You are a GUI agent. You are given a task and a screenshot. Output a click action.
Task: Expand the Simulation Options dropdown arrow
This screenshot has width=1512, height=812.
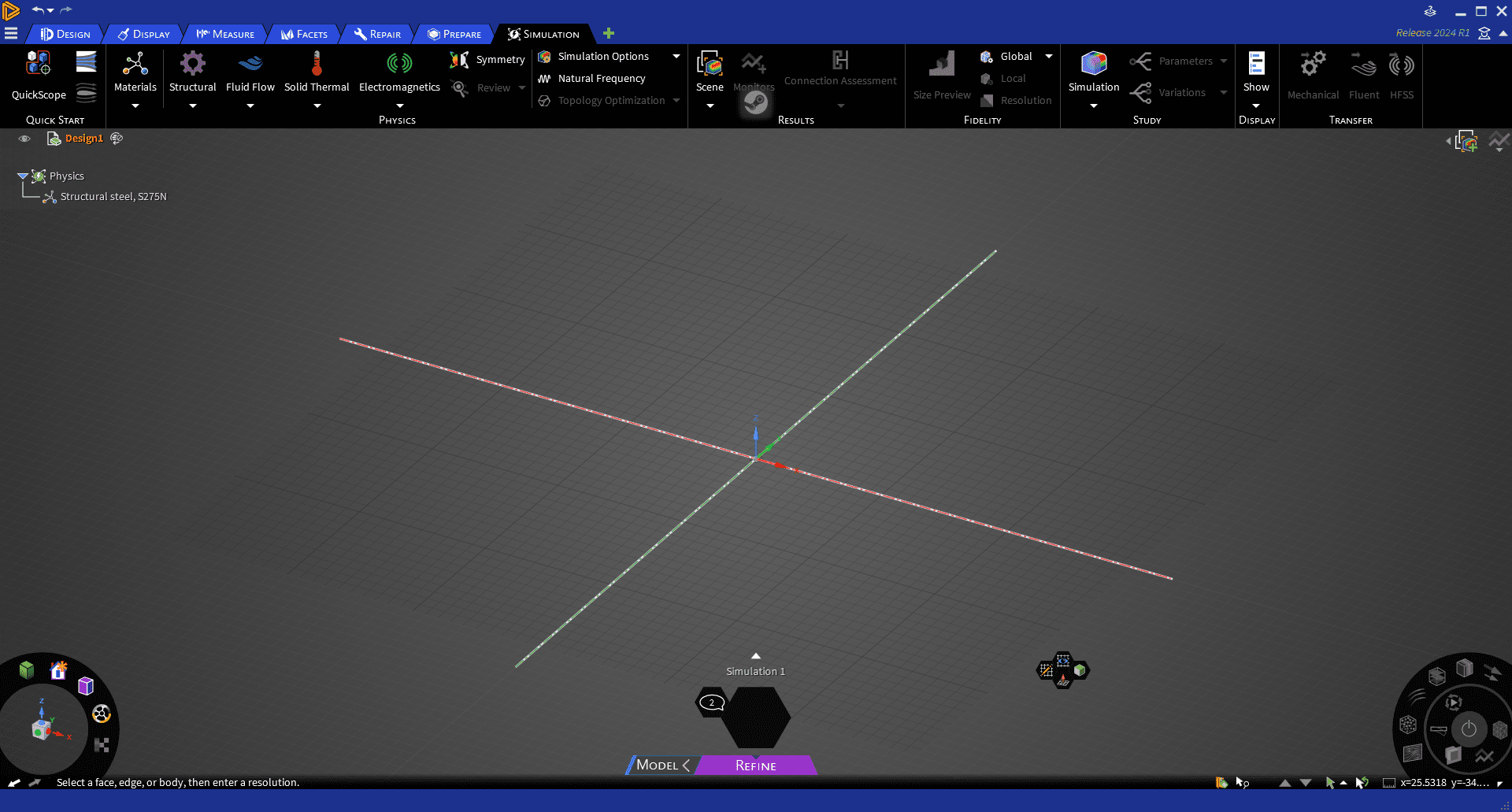676,57
